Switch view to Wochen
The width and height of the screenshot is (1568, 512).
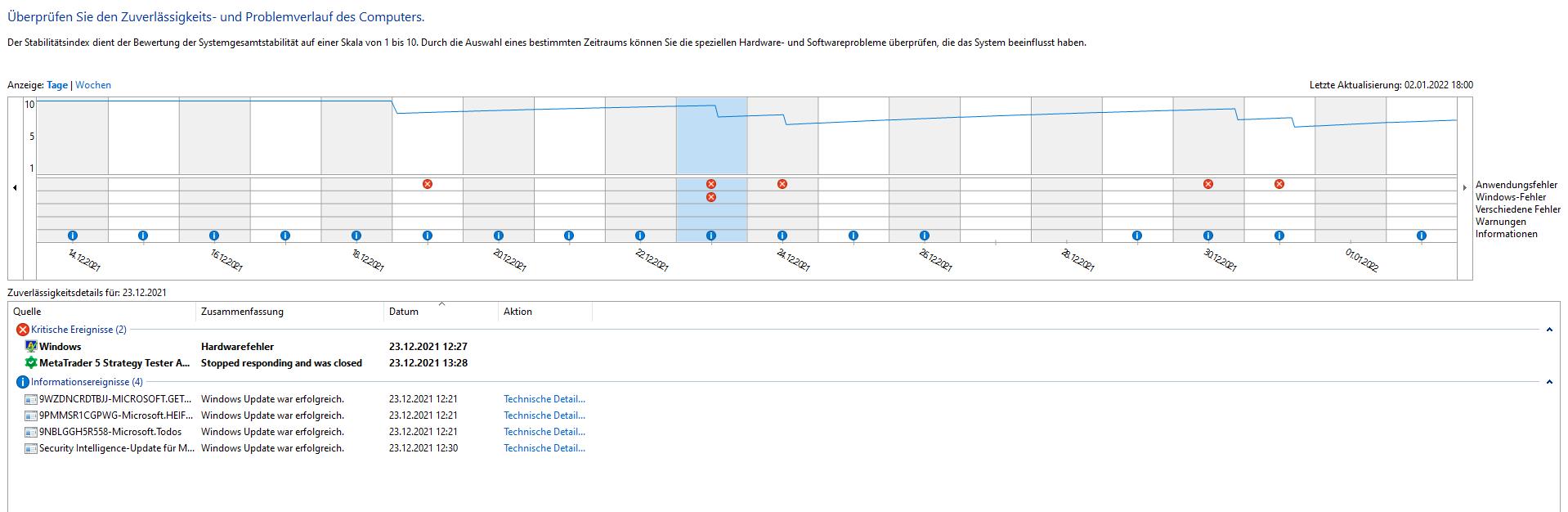coord(93,85)
